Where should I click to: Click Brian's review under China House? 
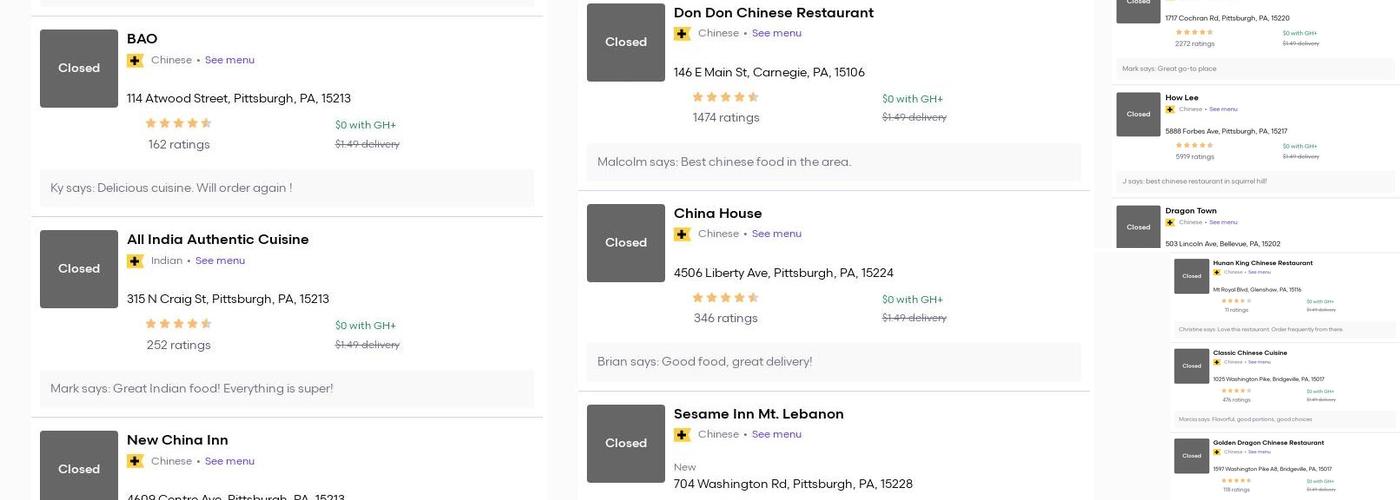click(704, 362)
